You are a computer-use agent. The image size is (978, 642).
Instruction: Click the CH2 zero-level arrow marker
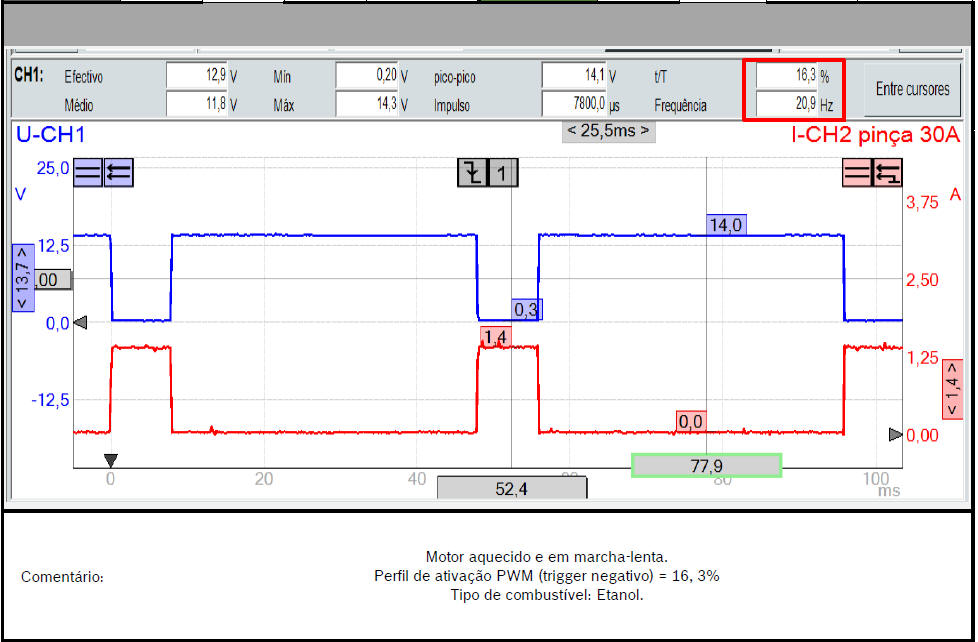[x=896, y=435]
